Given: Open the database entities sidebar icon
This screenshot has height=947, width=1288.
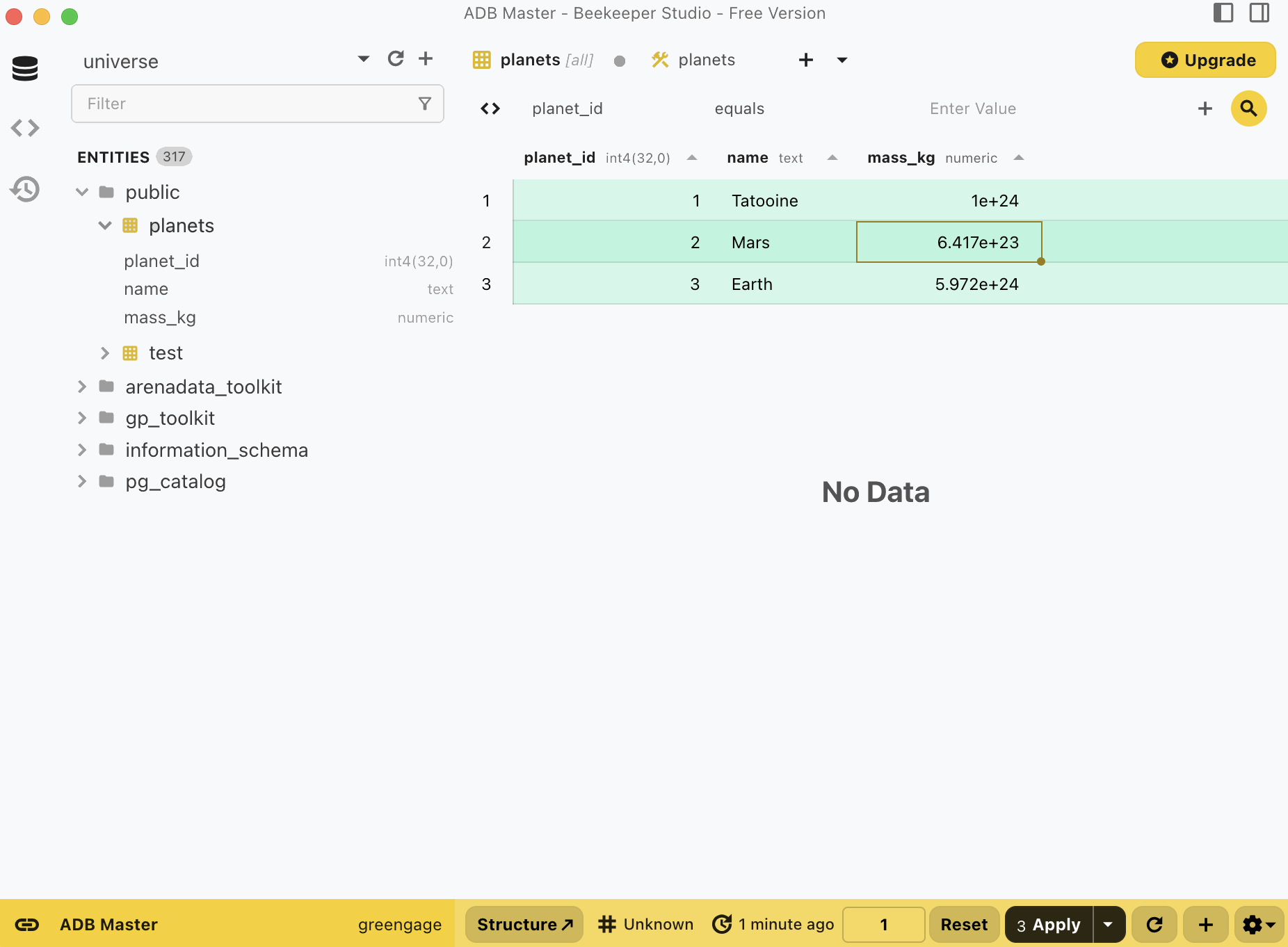Looking at the screenshot, I should 25,68.
